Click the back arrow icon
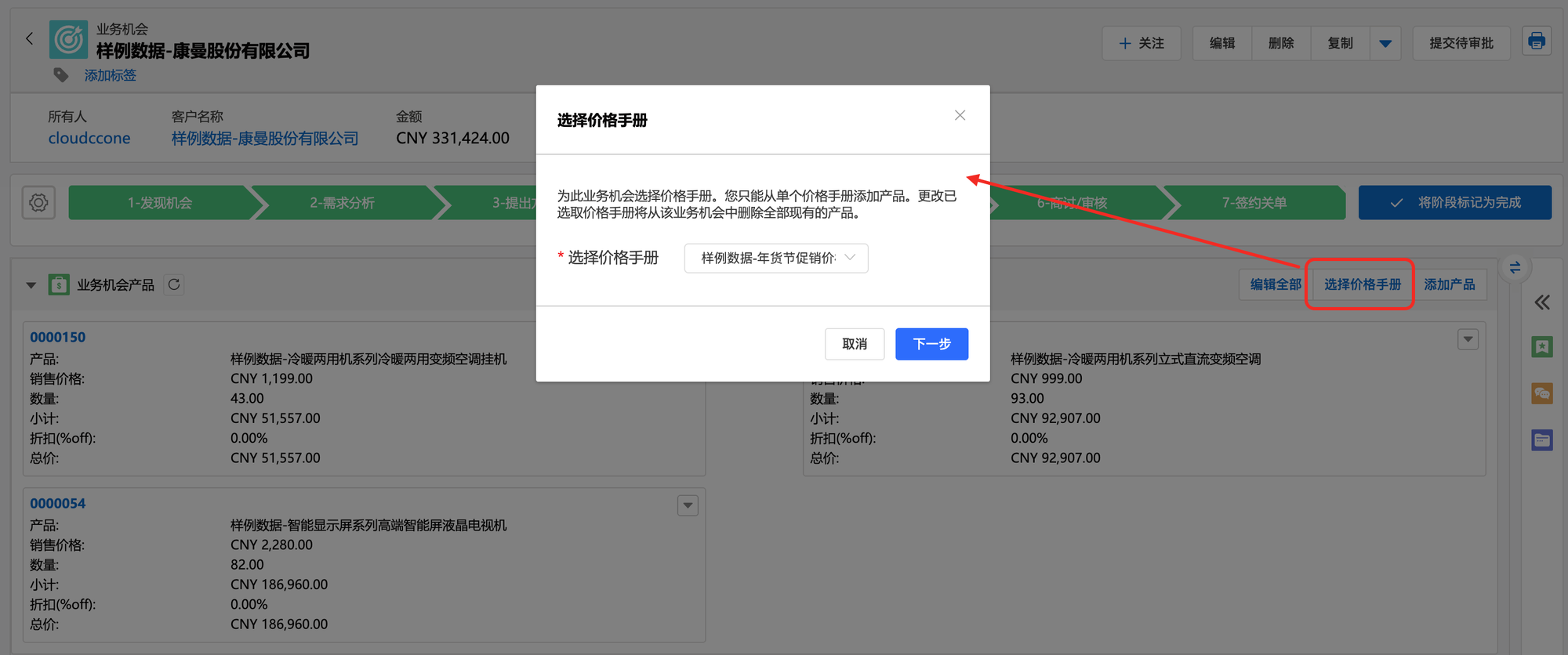Image resolution: width=1568 pixels, height=655 pixels. click(x=29, y=38)
